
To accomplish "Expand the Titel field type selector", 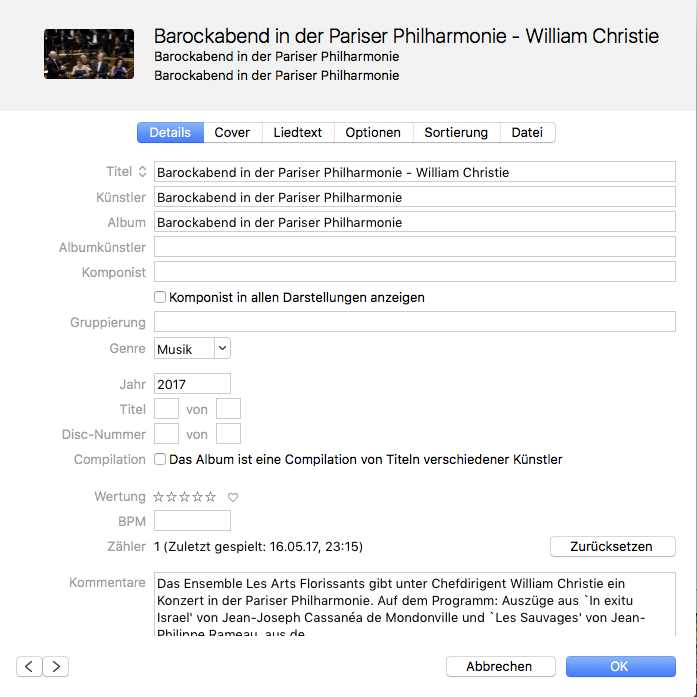I will tap(142, 172).
